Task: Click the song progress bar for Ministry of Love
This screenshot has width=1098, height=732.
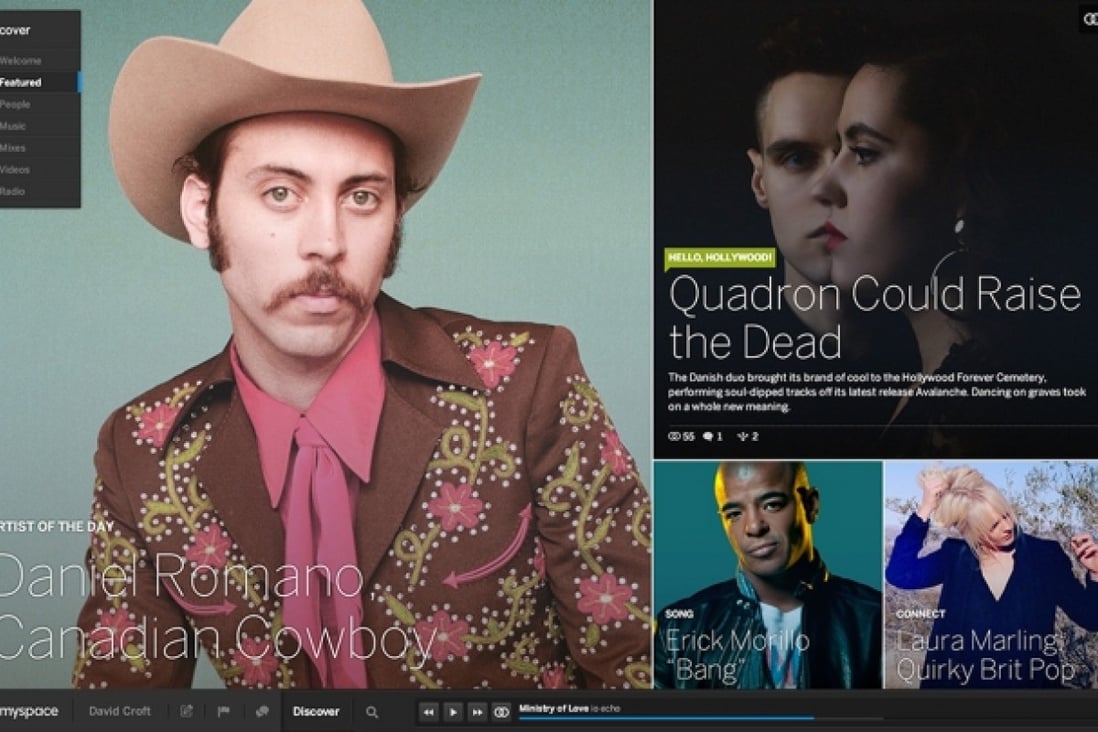Action: [x=700, y=717]
